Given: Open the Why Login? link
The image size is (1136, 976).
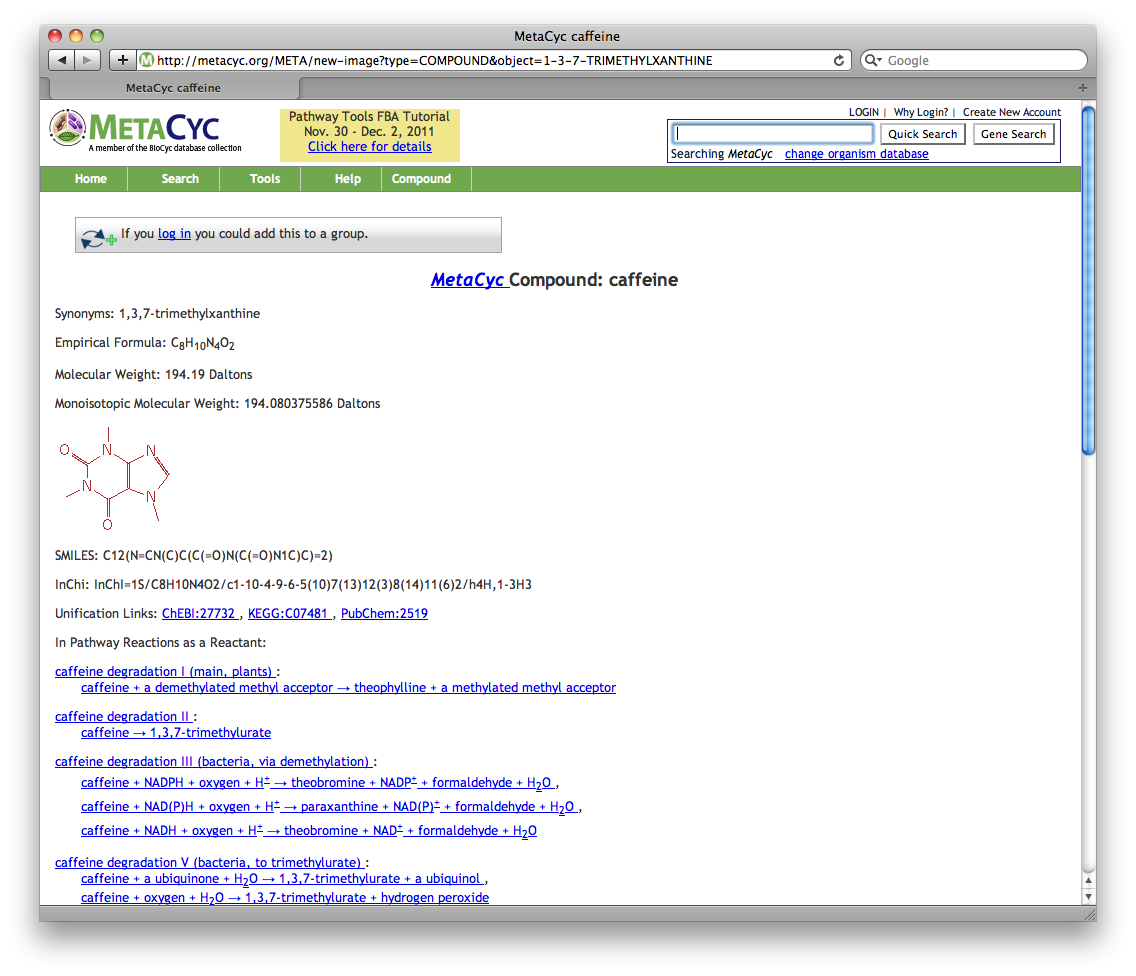Looking at the screenshot, I should tap(920, 112).
